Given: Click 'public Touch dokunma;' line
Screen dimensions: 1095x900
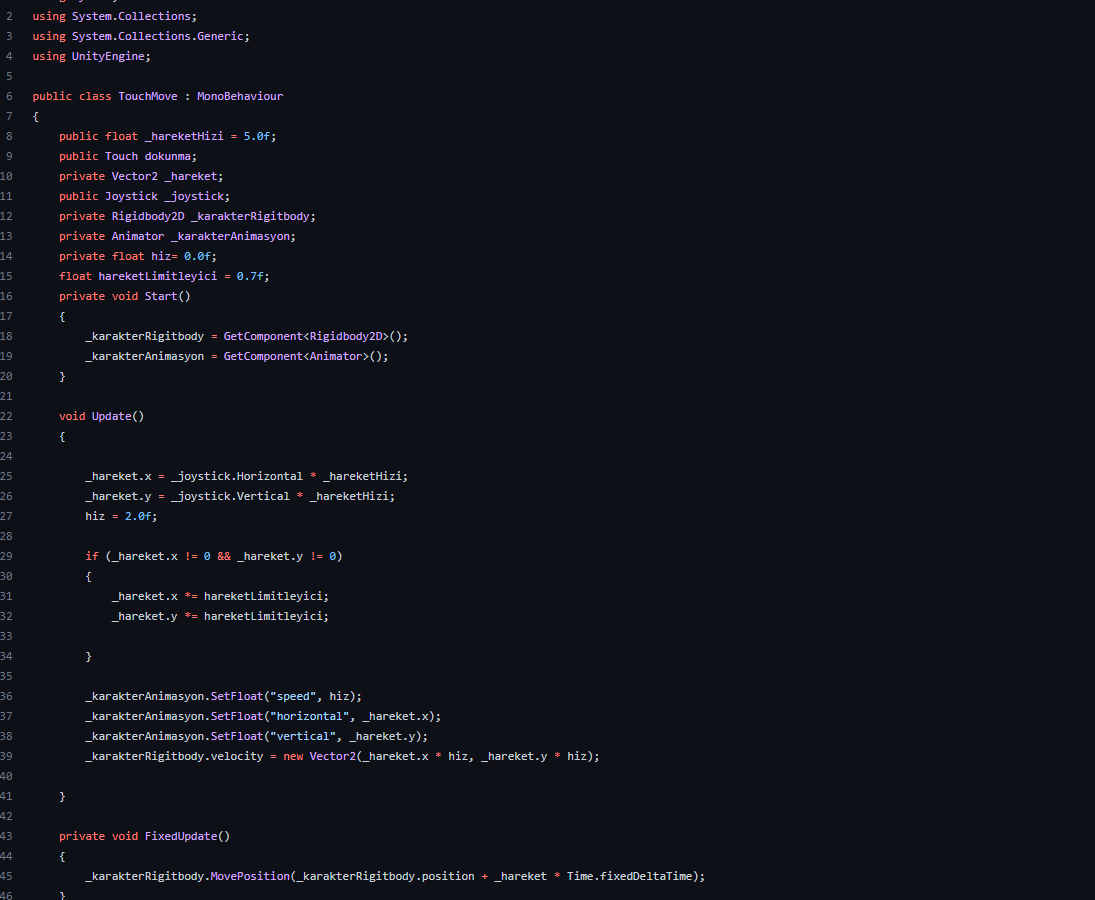Looking at the screenshot, I should [x=128, y=156].
